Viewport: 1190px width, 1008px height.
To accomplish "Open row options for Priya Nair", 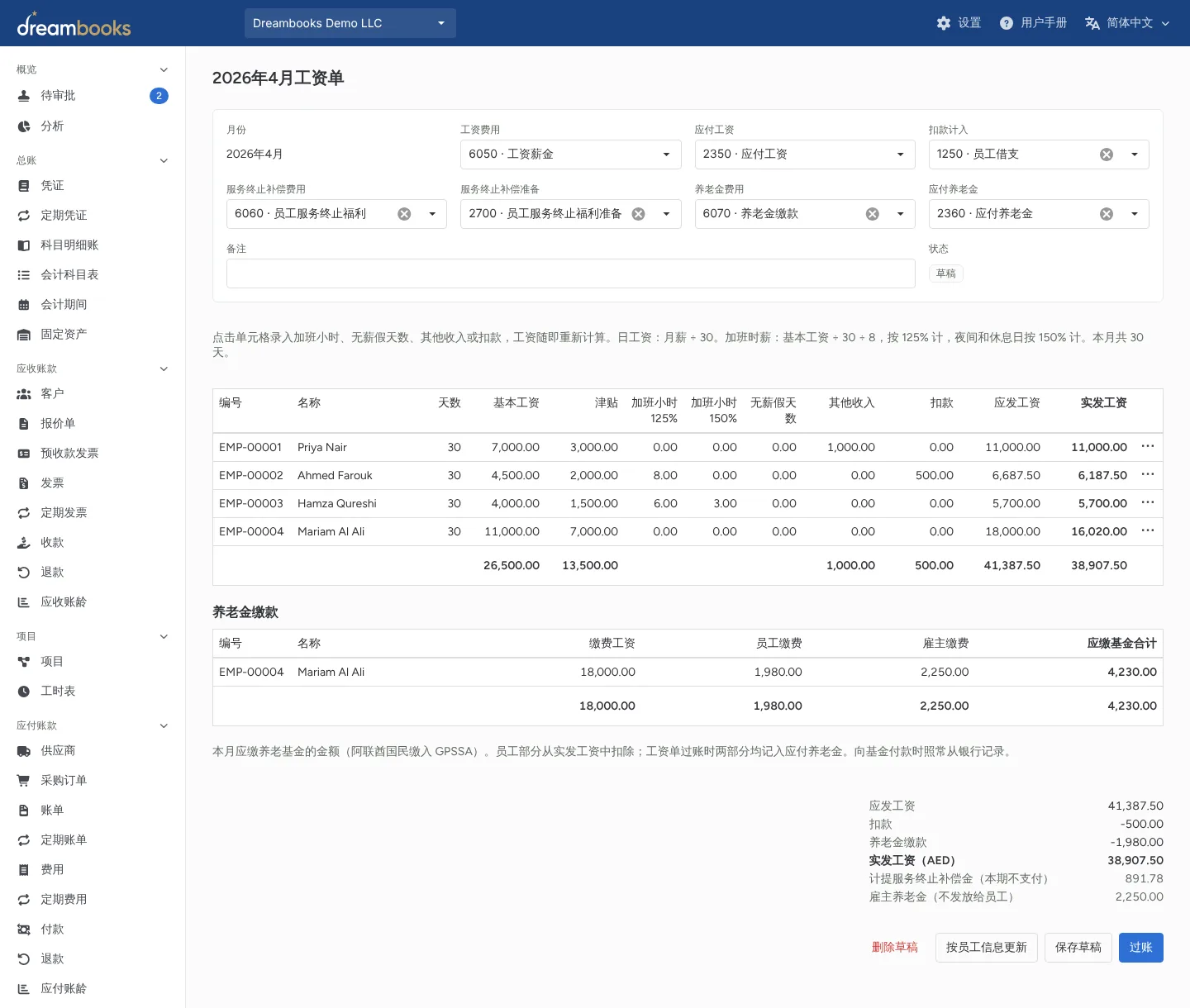I will [1147, 446].
